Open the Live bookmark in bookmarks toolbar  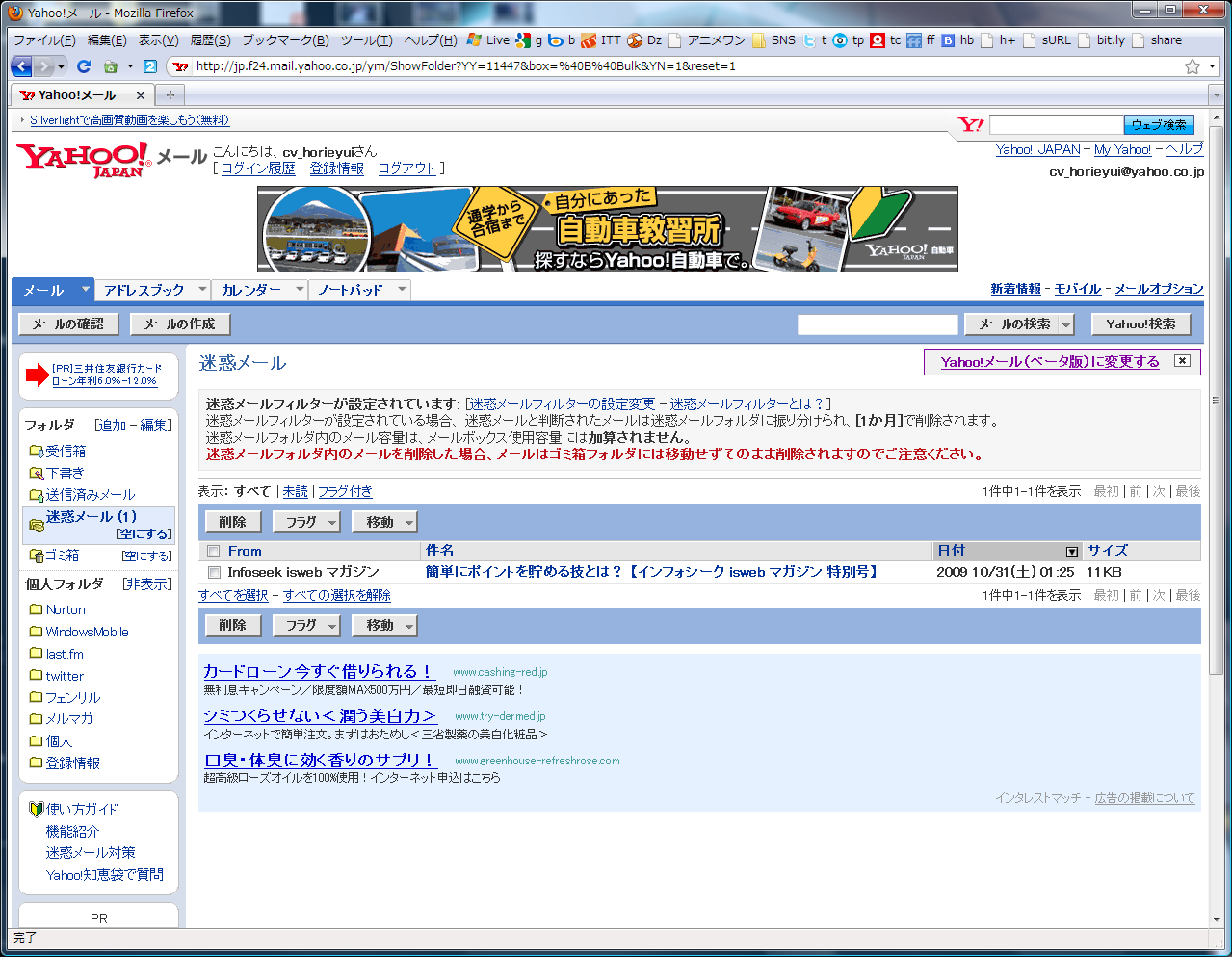(x=488, y=40)
